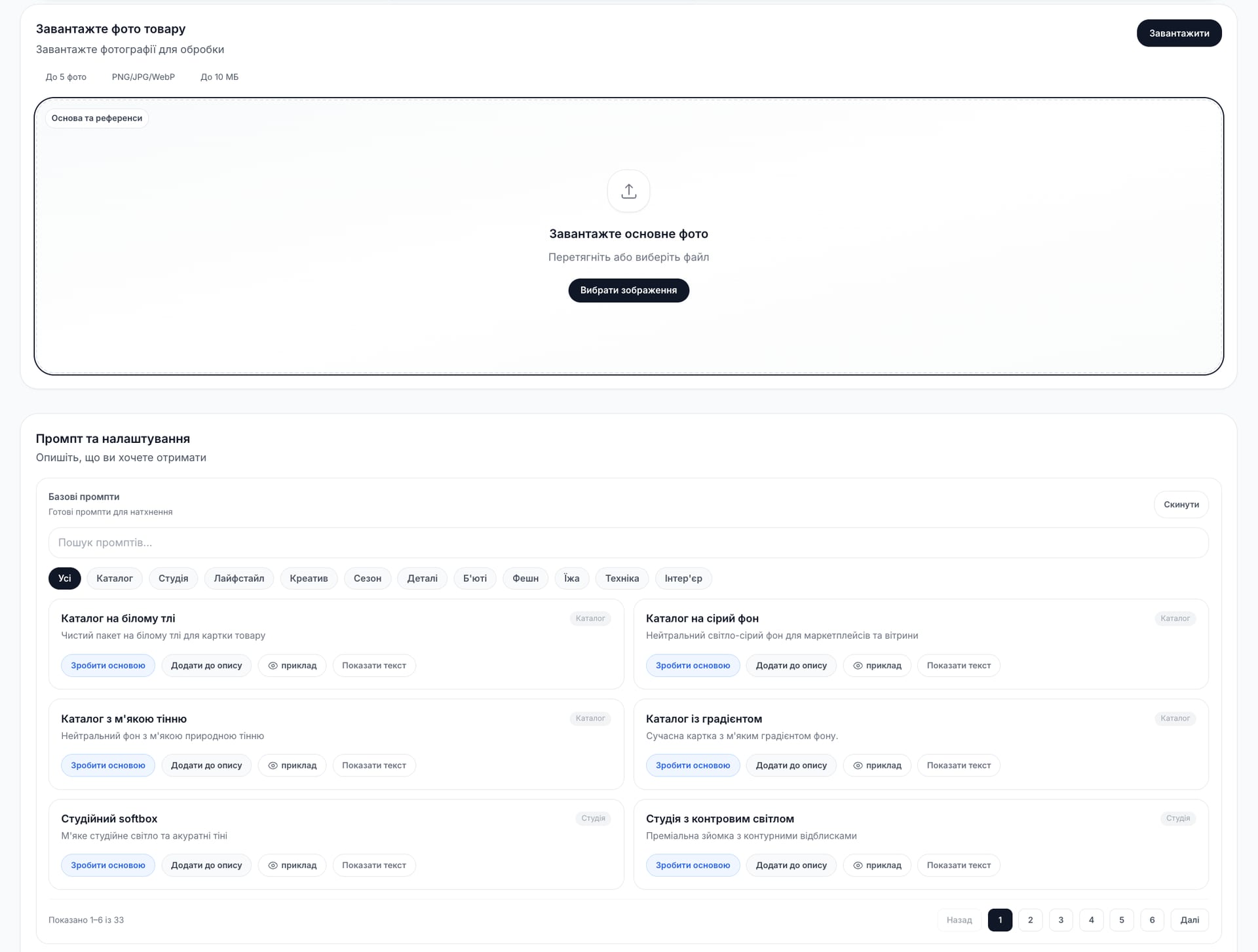
Task: Filter prompts by Б'юті
Action: [475, 578]
